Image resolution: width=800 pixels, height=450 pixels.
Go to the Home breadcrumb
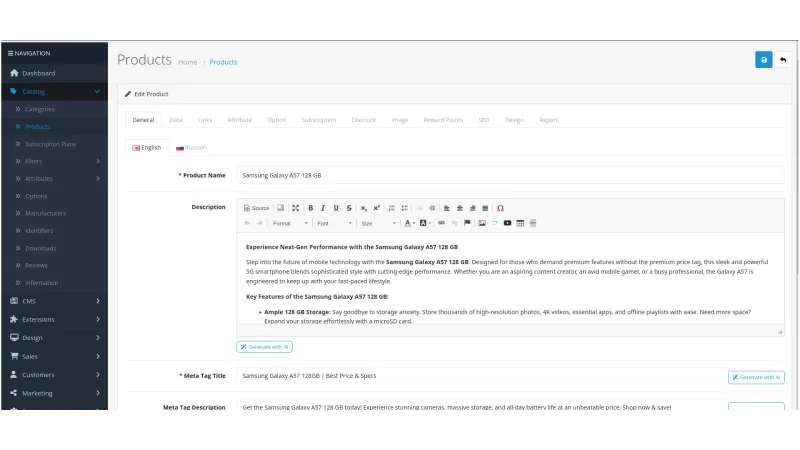187,62
